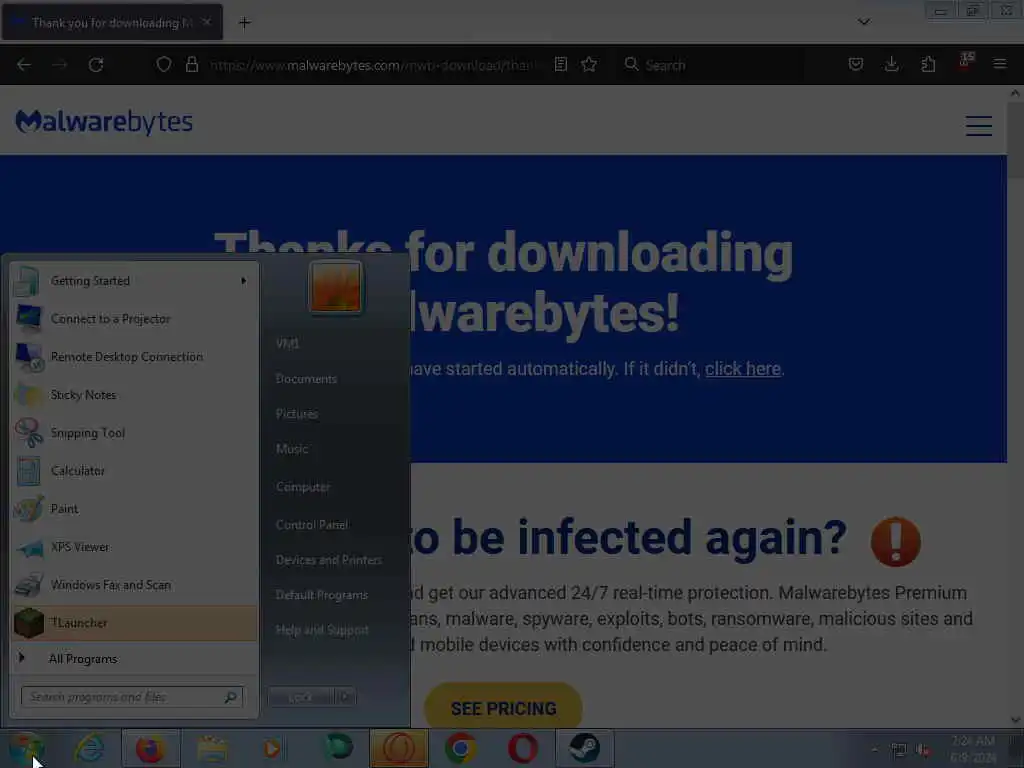Viewport: 1024px width, 768px height.
Task: Open the Firefox downloads panel
Action: tap(891, 65)
